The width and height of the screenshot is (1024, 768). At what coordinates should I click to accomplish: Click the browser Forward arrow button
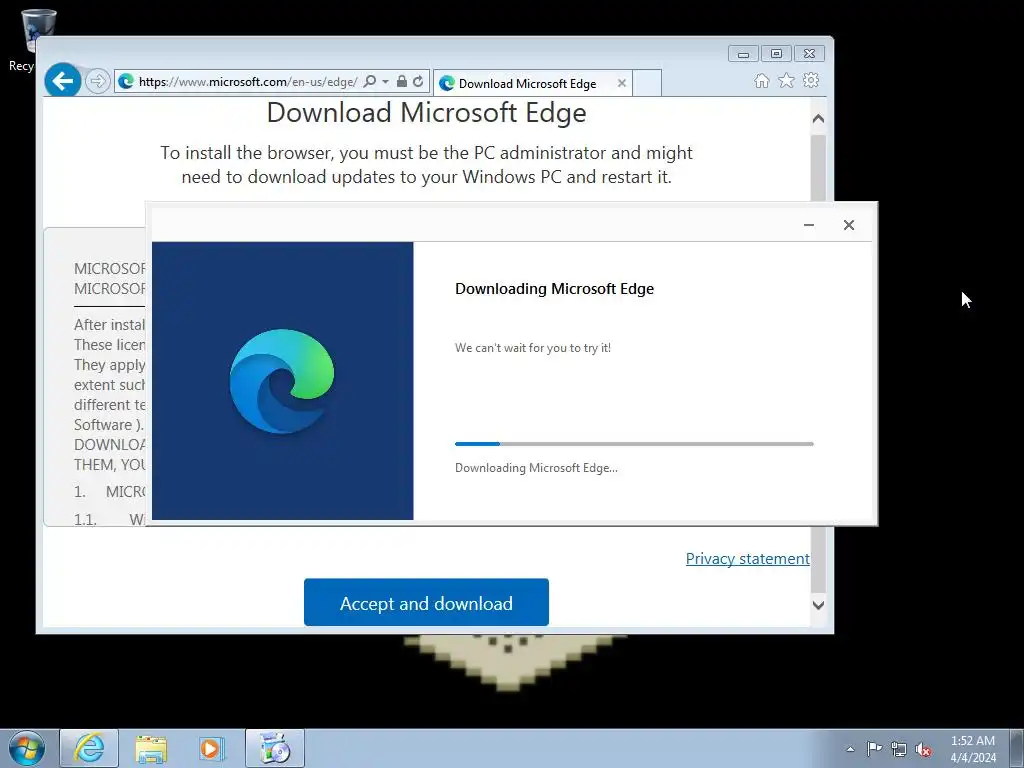[97, 82]
